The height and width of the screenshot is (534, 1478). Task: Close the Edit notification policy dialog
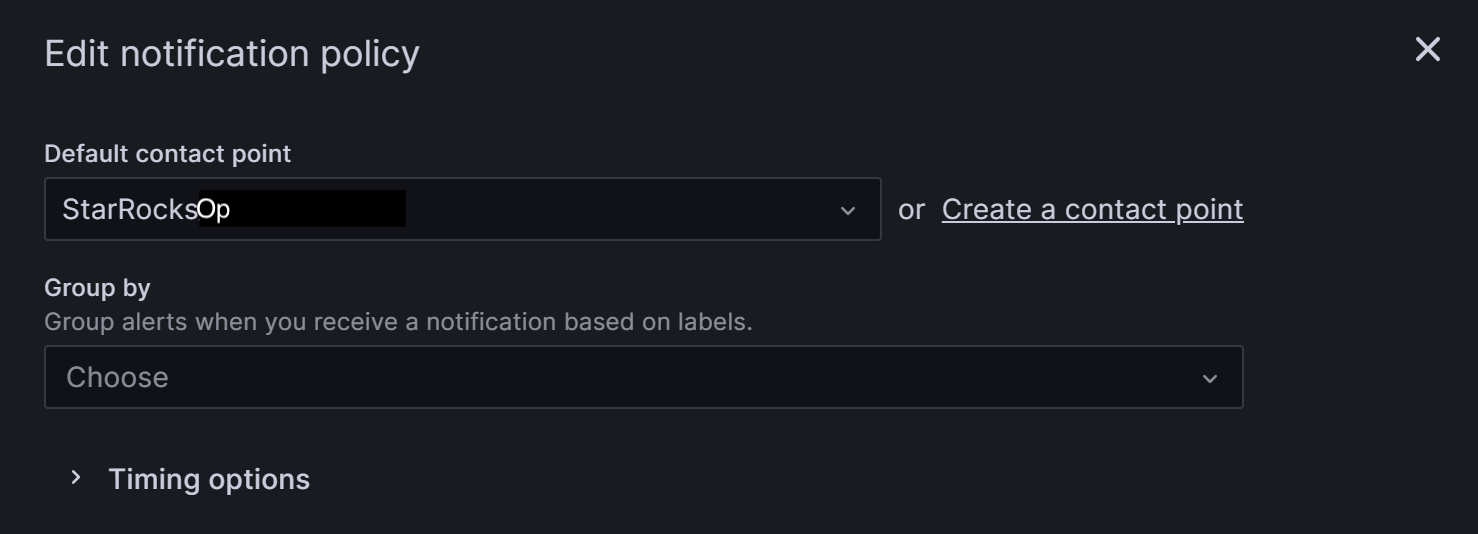pyautogui.click(x=1427, y=49)
